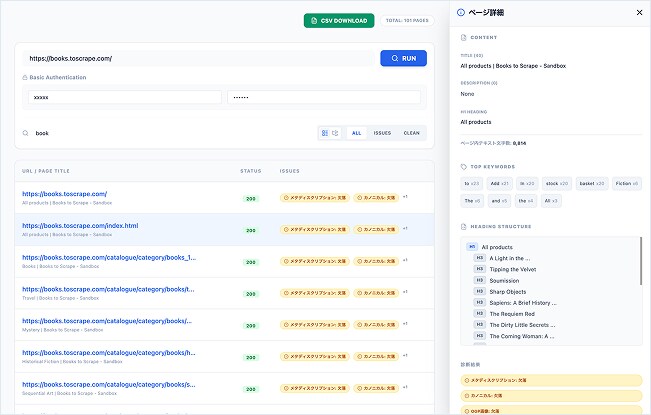Click the magnifier icon in the filter box
651x415 pixels.
[25, 133]
